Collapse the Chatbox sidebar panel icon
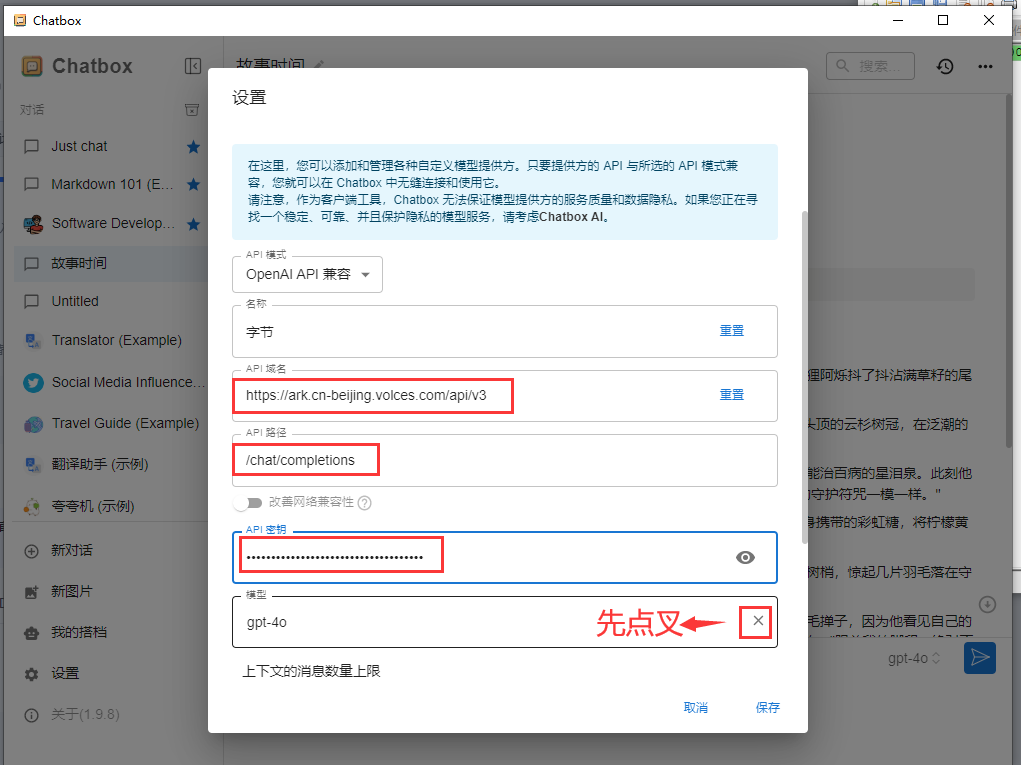 click(193, 66)
